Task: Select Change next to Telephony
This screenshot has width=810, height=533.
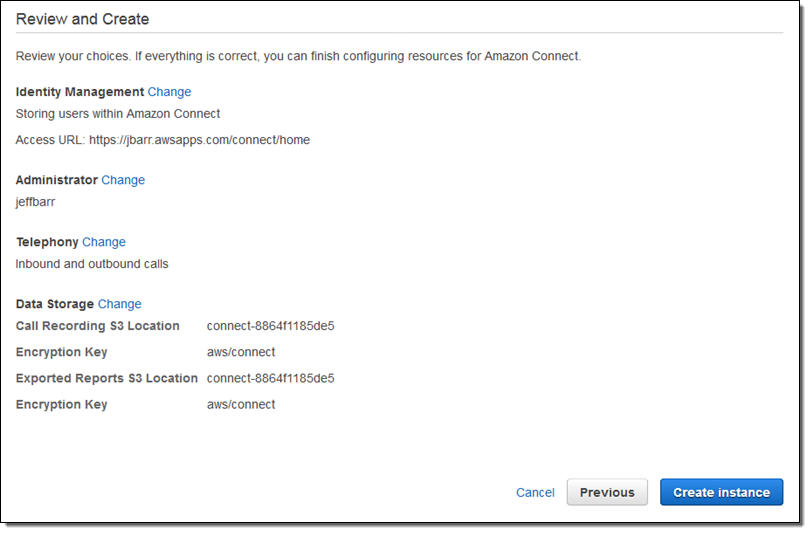Action: coord(104,242)
